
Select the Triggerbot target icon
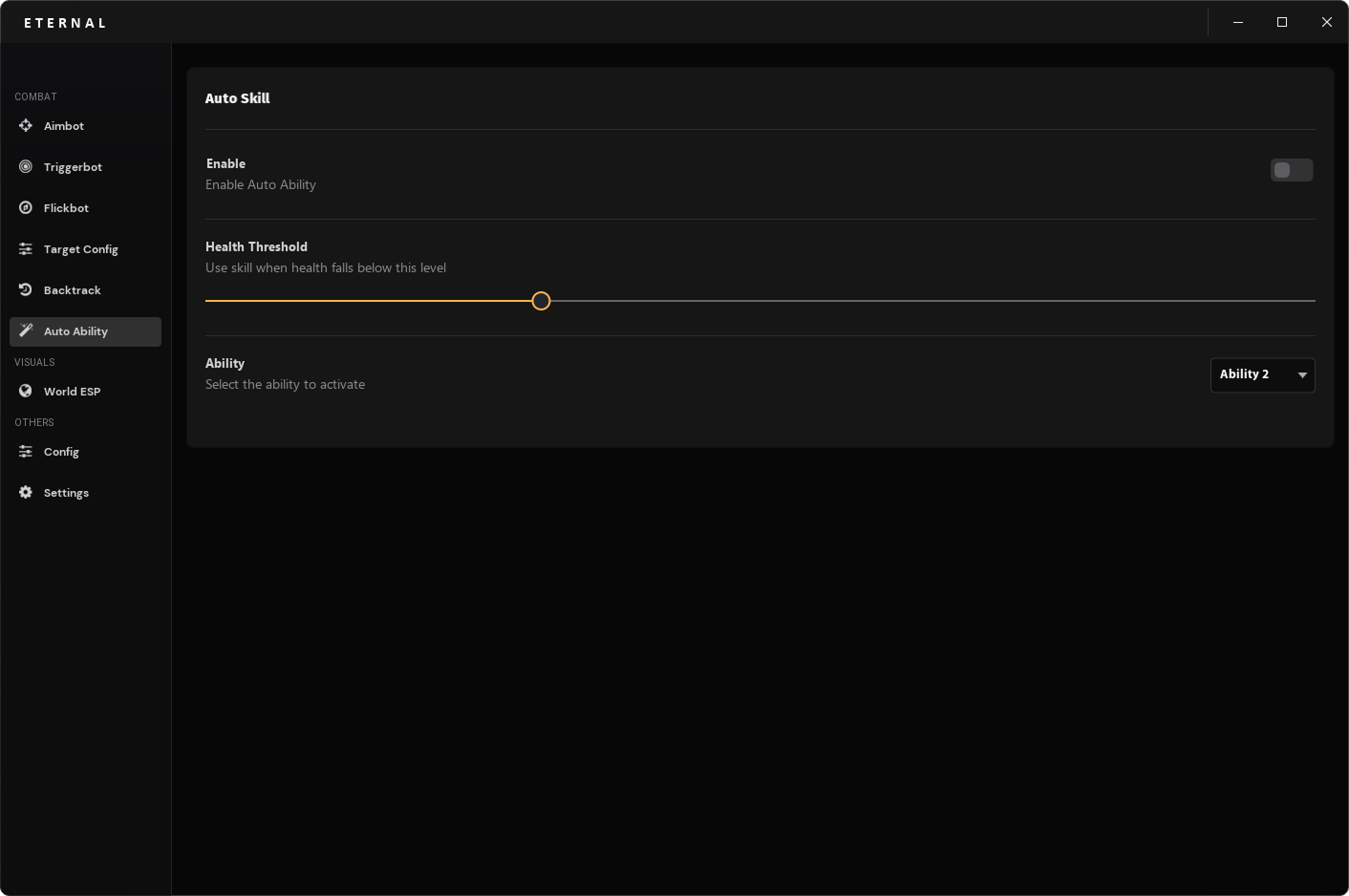[26, 167]
